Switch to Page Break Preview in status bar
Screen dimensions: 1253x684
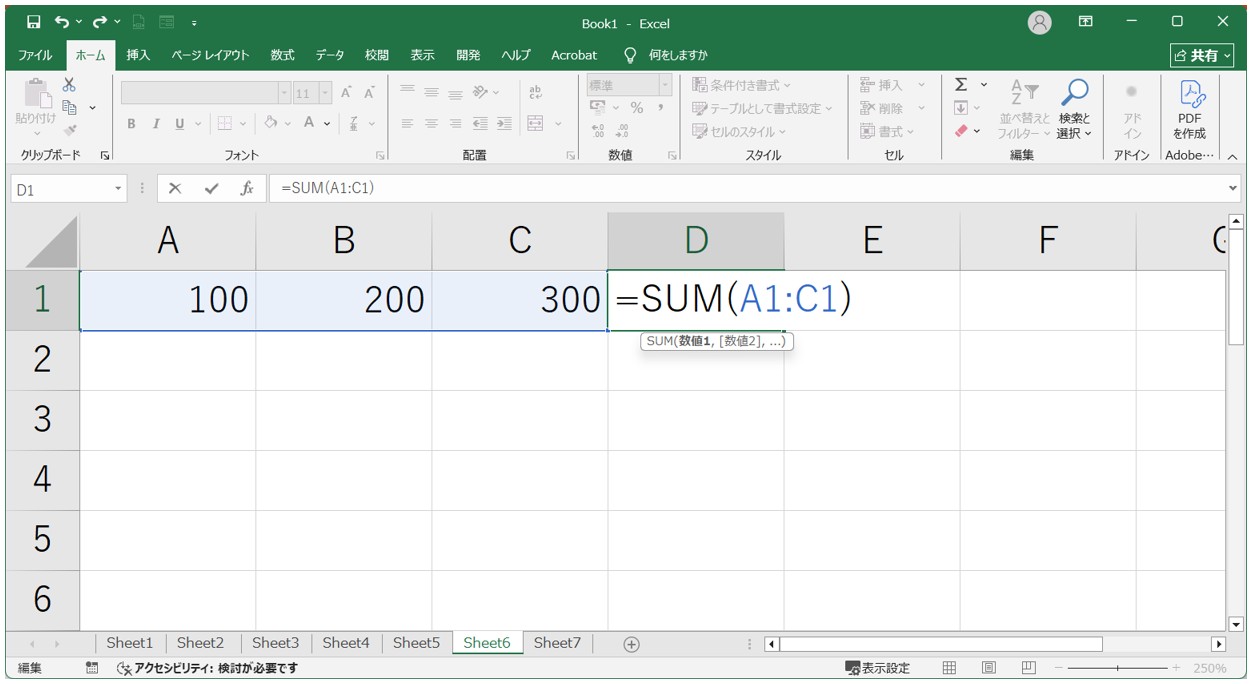1028,668
